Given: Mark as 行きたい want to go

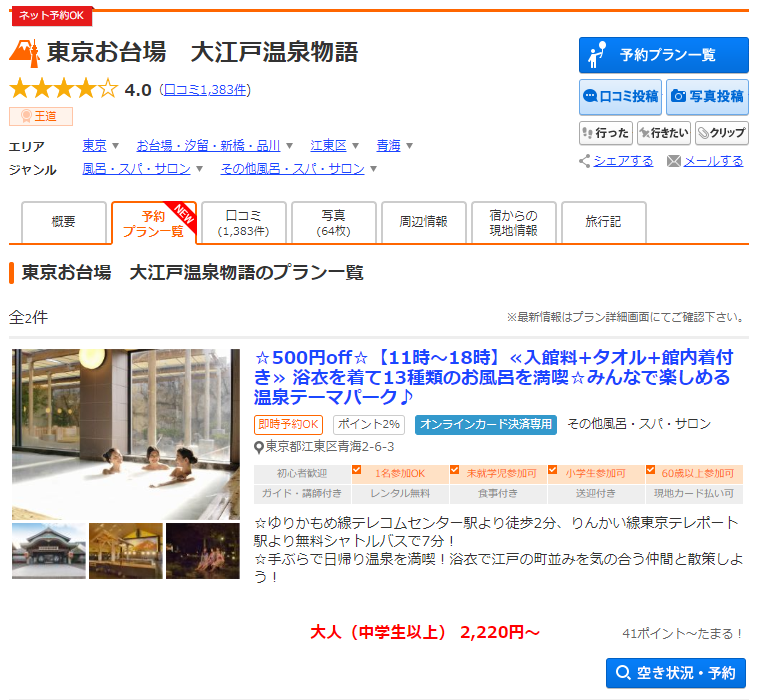Looking at the screenshot, I should pos(663,133).
